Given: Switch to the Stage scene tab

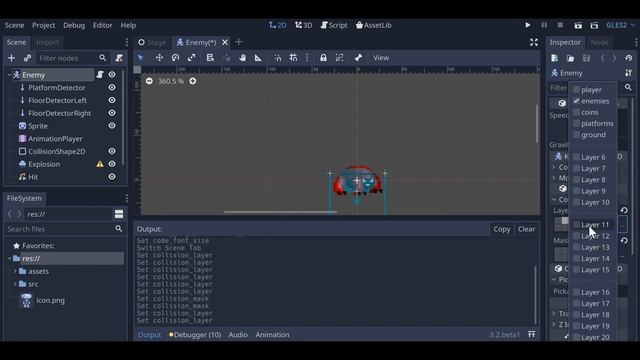Looking at the screenshot, I should click(x=152, y=42).
